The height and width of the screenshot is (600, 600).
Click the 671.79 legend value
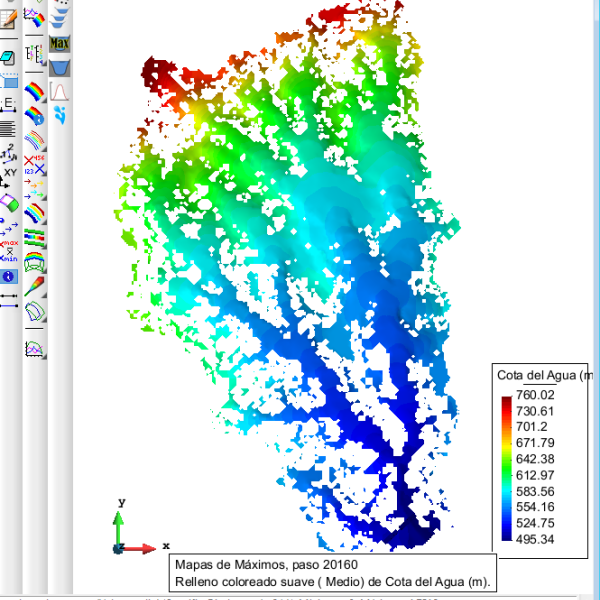click(x=535, y=443)
